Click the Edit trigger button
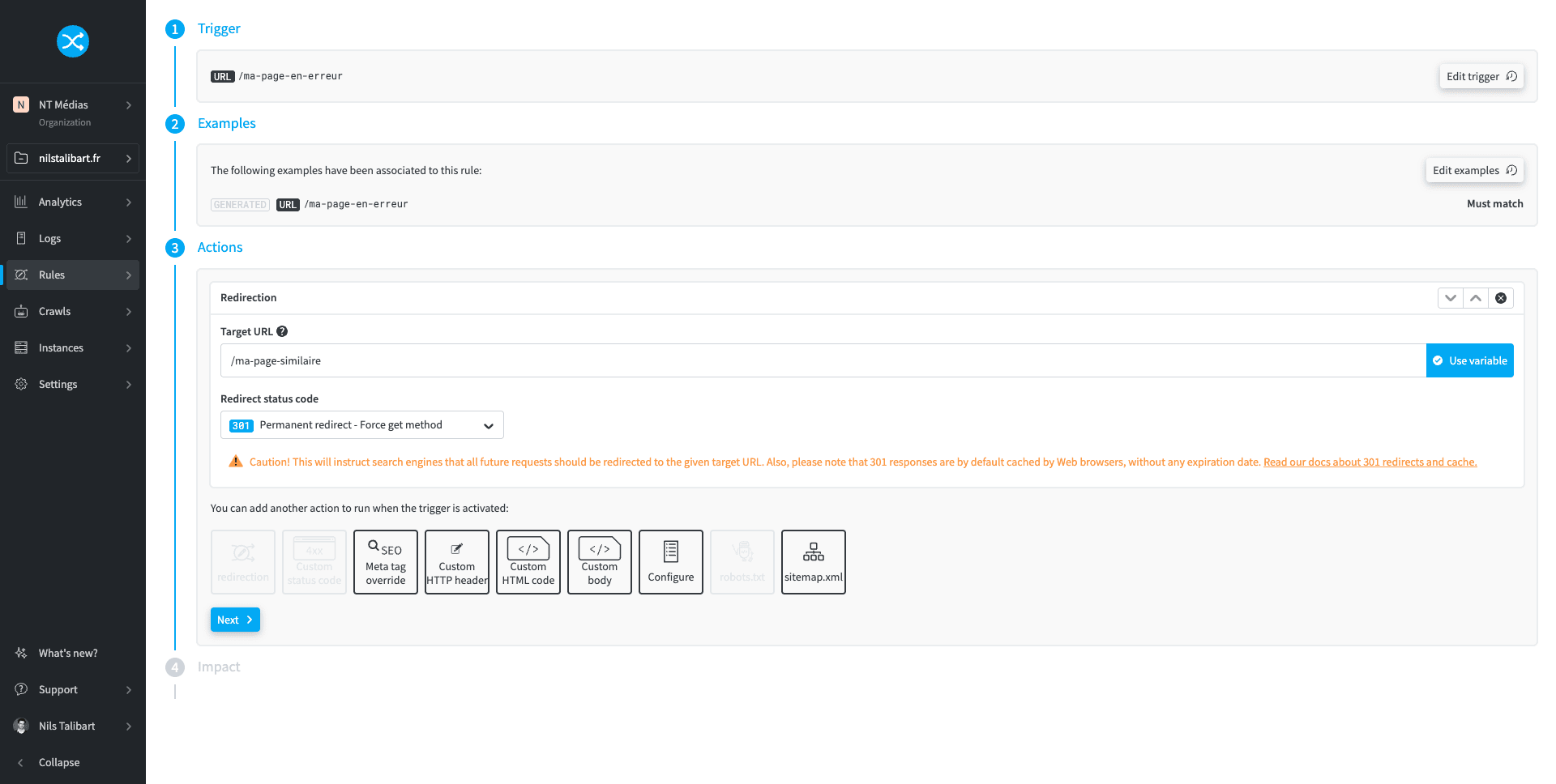 coord(1481,76)
